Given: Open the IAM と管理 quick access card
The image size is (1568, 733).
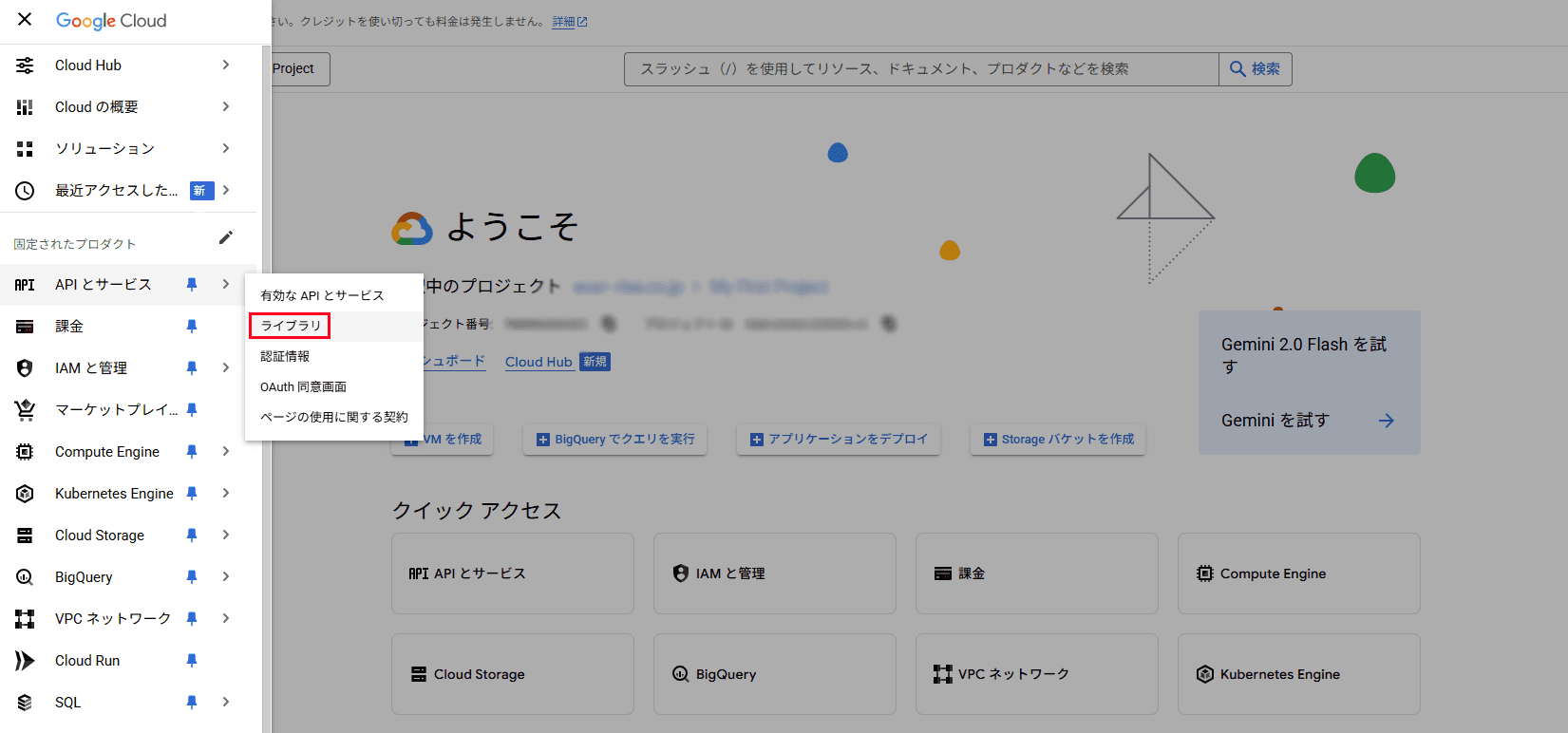Looking at the screenshot, I should (775, 573).
